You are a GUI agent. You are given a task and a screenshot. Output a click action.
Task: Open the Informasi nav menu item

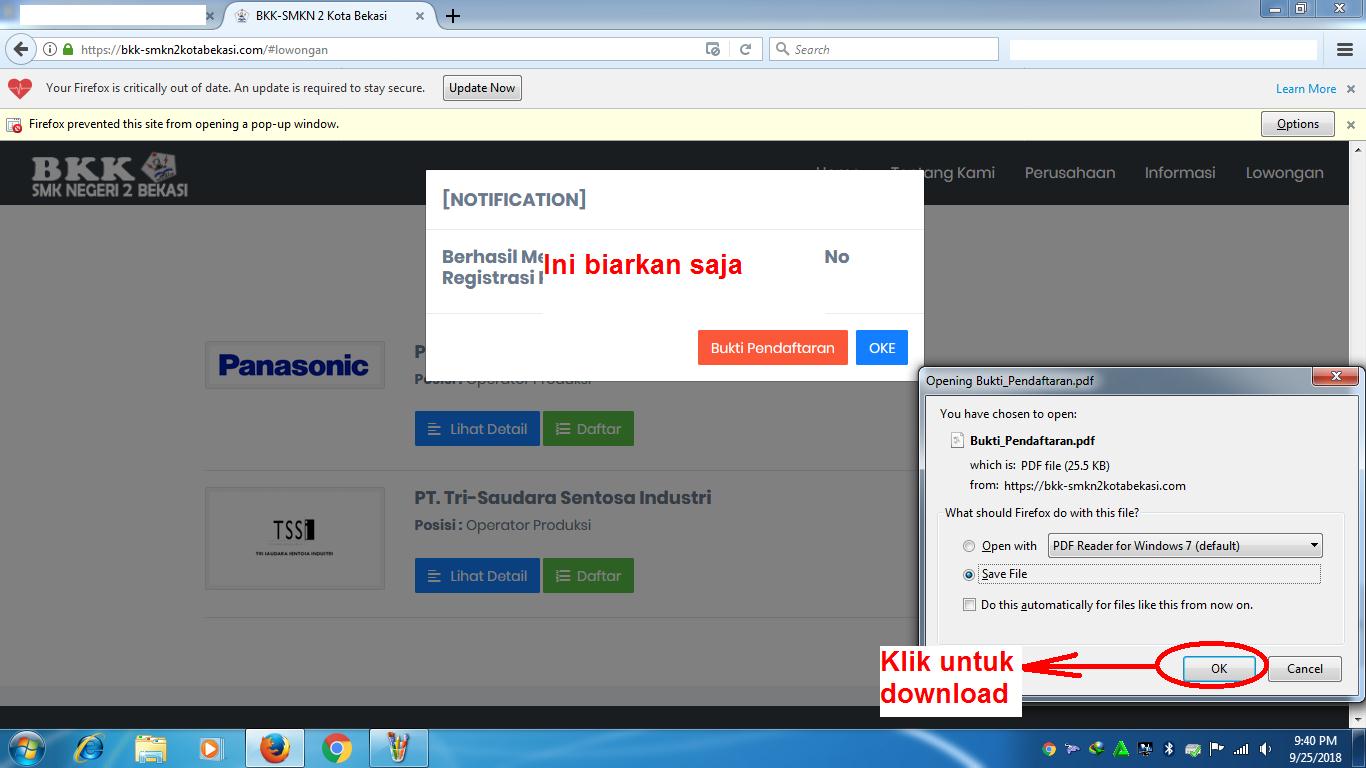1180,173
